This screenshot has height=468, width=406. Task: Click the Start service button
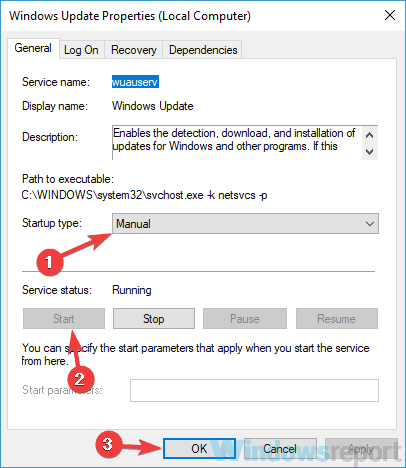coord(64,319)
